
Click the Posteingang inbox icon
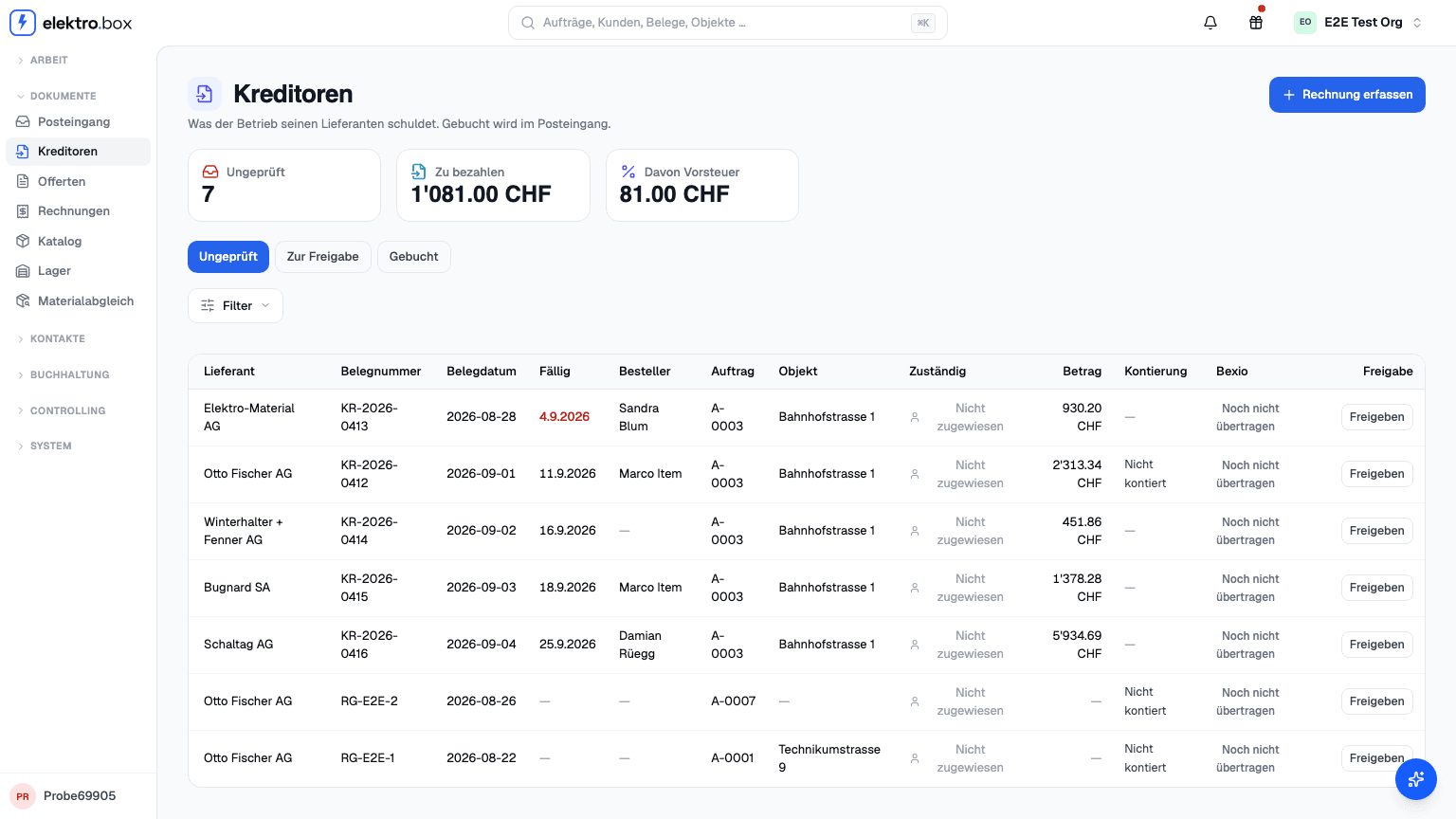tap(23, 122)
